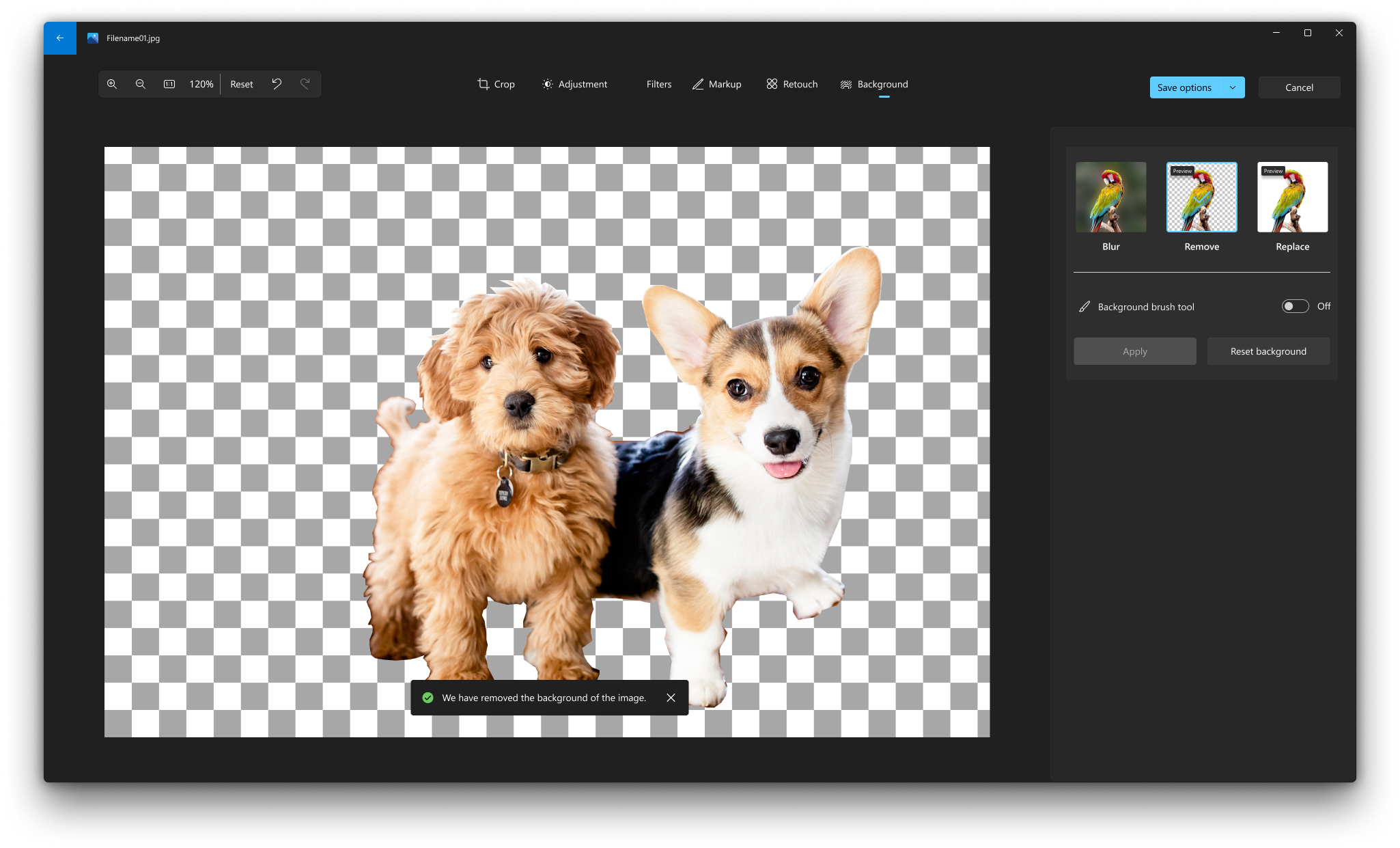Screen dimensions: 1400x848
Task: Click the Adjustment tab in toolbar
Action: 575,84
